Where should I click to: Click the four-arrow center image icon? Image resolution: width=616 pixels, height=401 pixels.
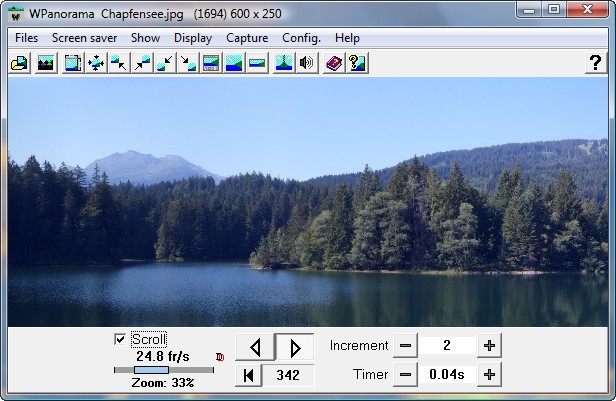(96, 63)
